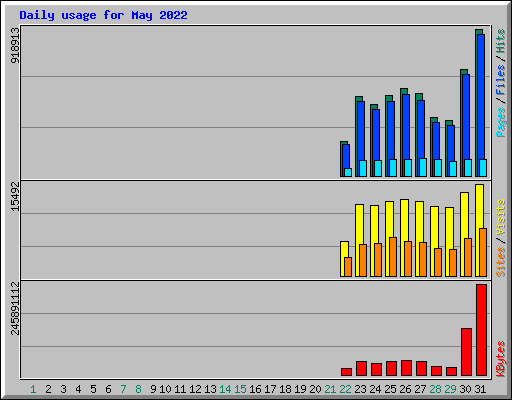Image resolution: width=512 pixels, height=400 pixels.
Task: Click the 'Daily usage for May 2022' title
Action: click(x=103, y=15)
